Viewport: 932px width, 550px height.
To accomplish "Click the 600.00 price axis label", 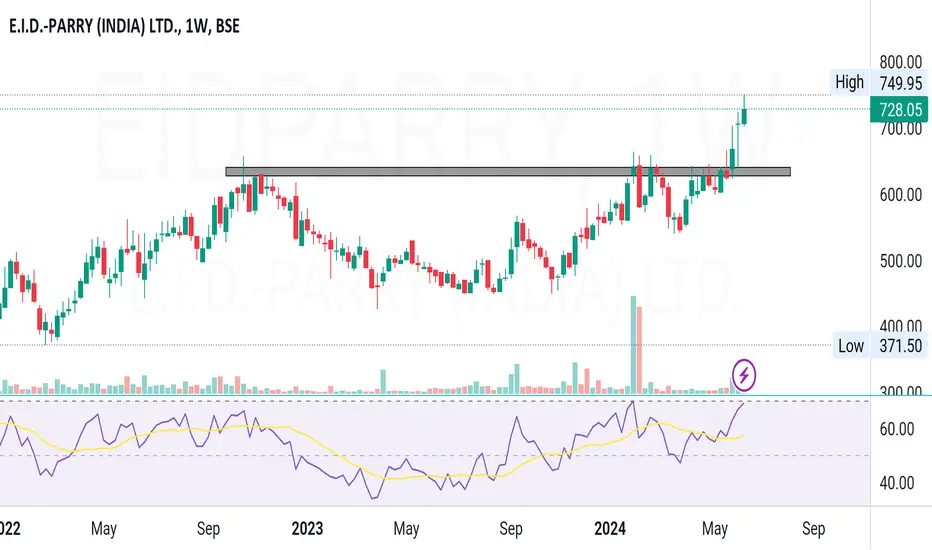I will click(900, 195).
